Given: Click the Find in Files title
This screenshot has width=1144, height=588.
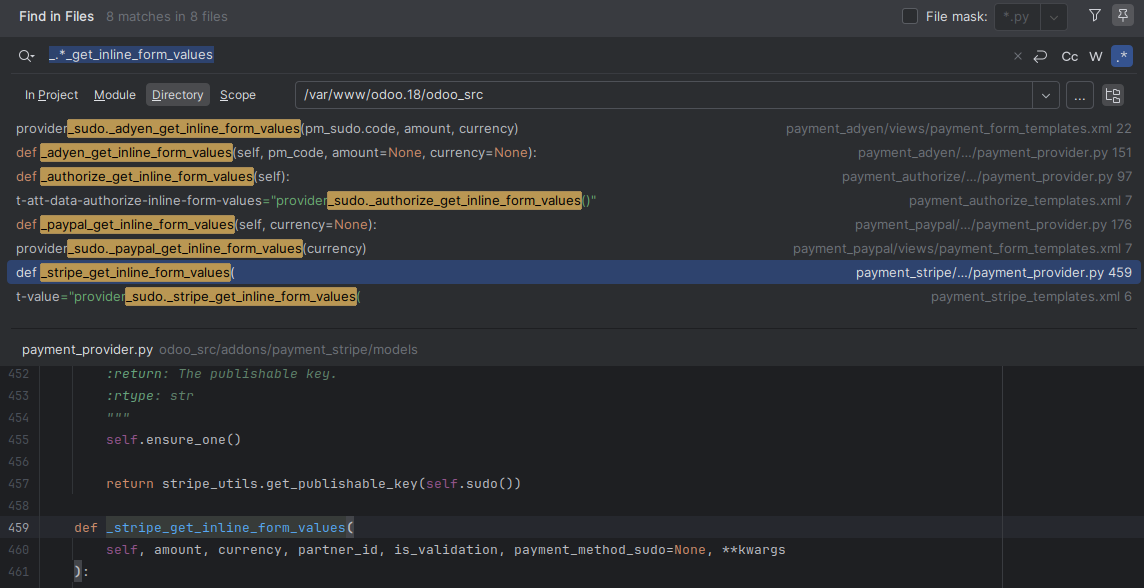Looking at the screenshot, I should pyautogui.click(x=57, y=16).
